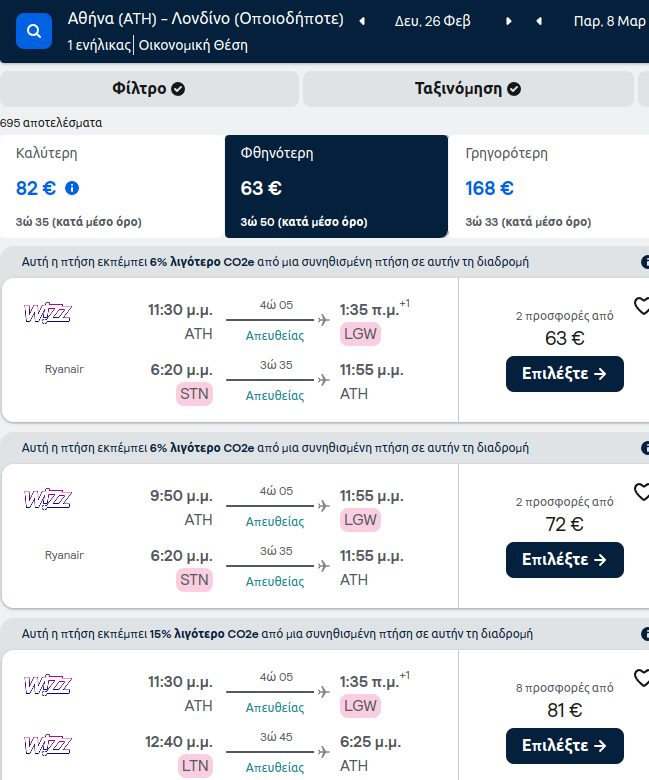
Task: Select the Καλύτερη sorting tab
Action: coord(112,187)
